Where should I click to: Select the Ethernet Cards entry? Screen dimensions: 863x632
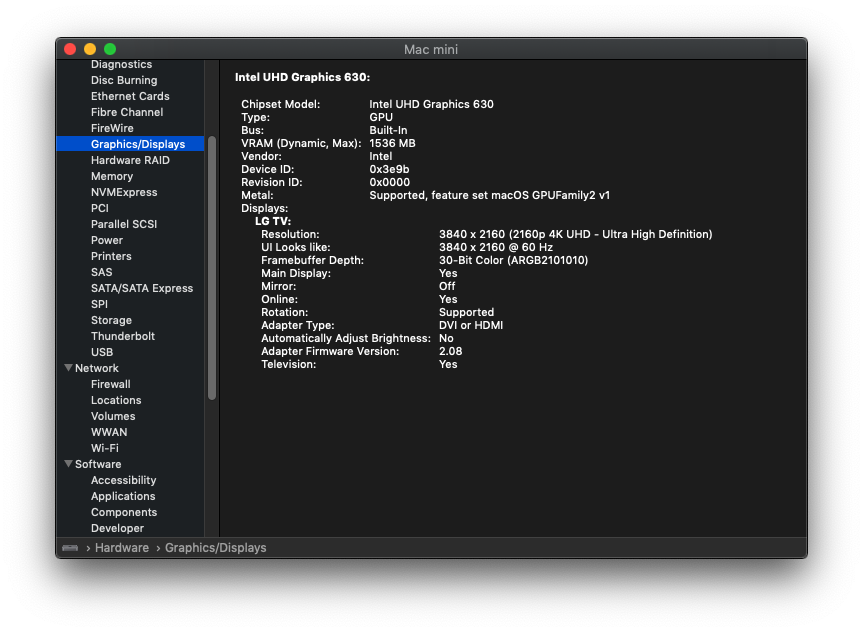coord(130,96)
